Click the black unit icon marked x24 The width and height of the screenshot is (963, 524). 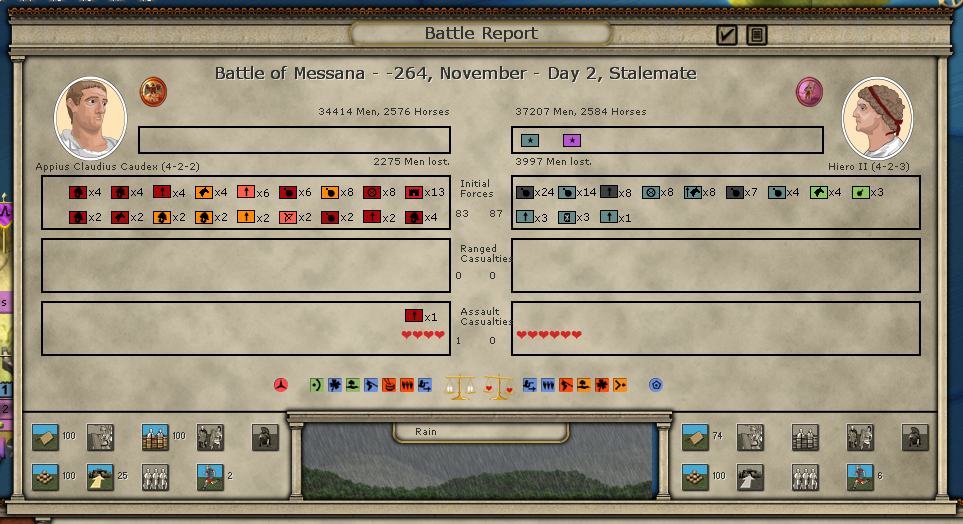click(x=524, y=192)
